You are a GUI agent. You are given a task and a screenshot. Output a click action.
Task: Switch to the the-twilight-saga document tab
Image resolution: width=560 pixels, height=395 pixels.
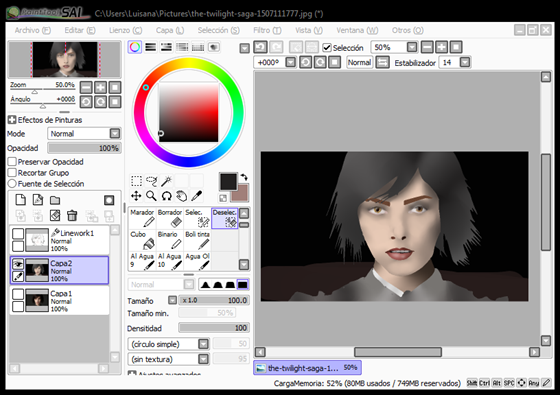tap(308, 368)
